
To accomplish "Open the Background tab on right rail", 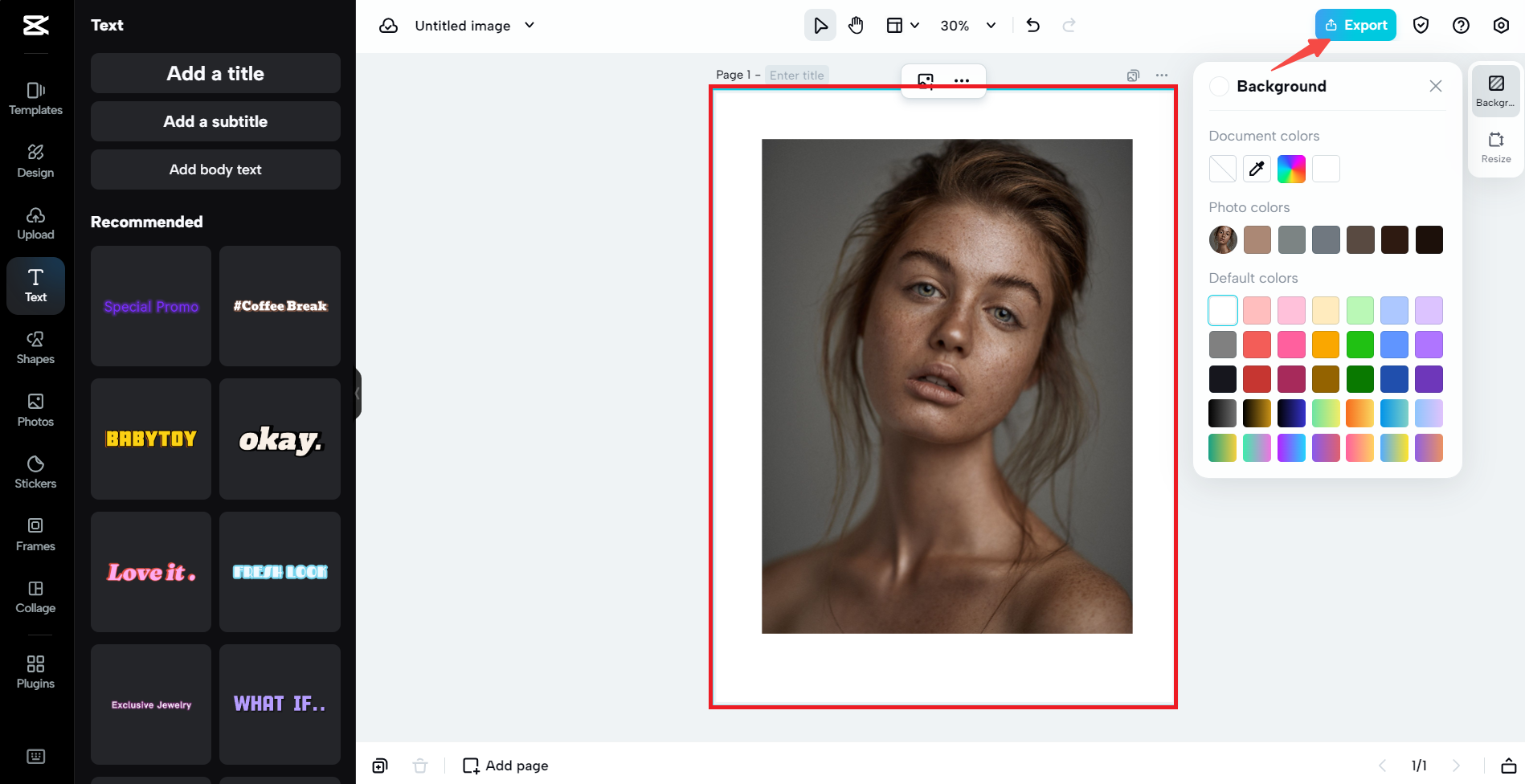I will pos(1495,91).
